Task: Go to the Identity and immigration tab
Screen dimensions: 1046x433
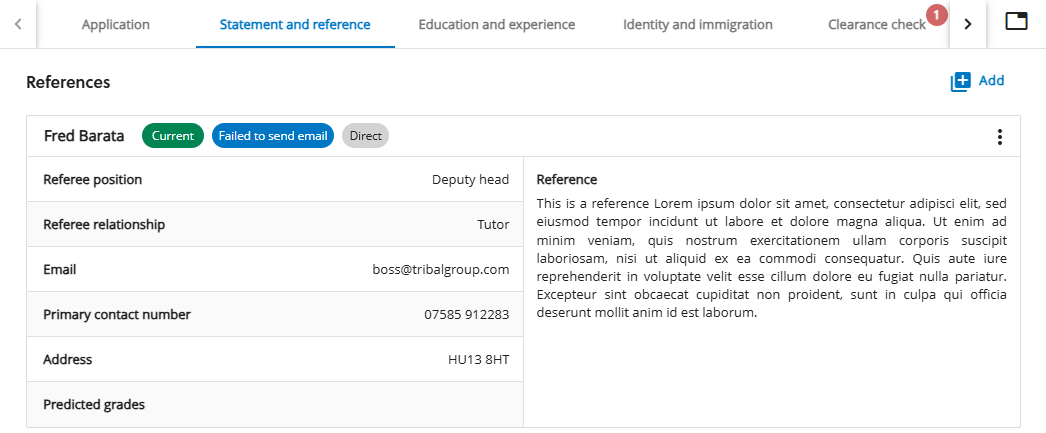Action: (697, 24)
